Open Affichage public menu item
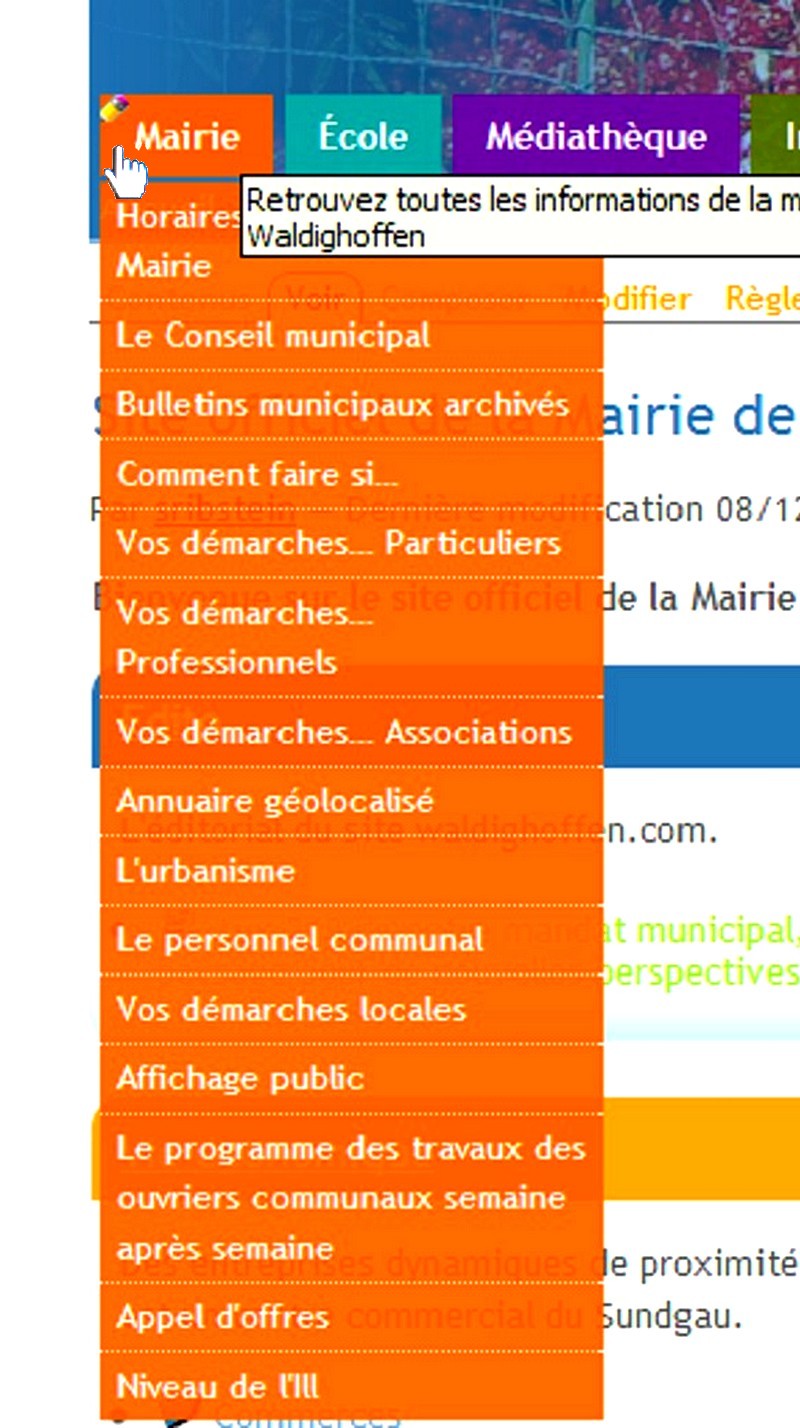This screenshot has height=1428, width=800. (240, 1078)
